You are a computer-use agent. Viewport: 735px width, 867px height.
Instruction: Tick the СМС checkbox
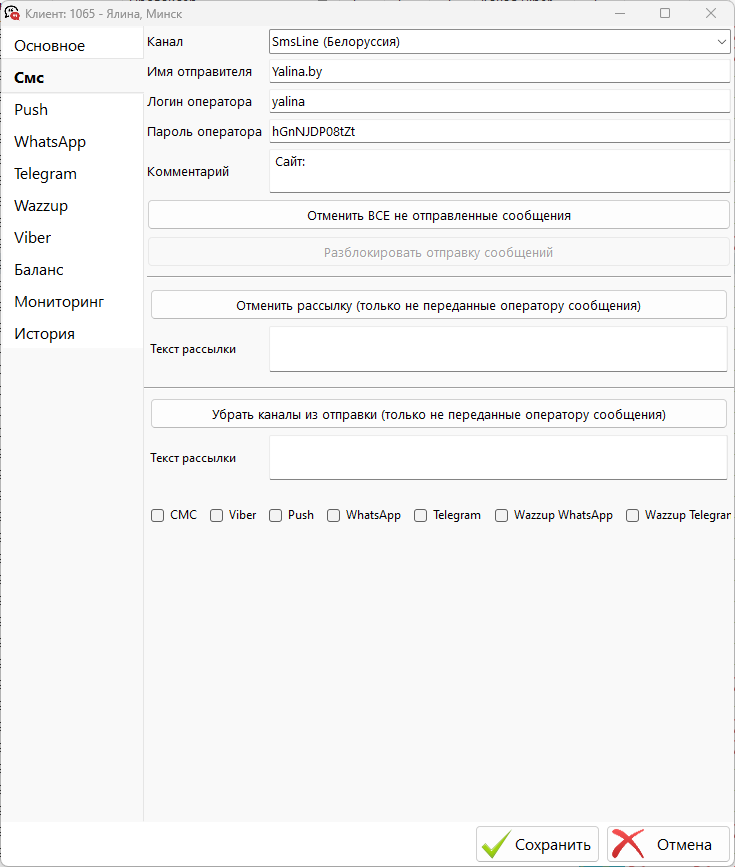pyautogui.click(x=158, y=515)
